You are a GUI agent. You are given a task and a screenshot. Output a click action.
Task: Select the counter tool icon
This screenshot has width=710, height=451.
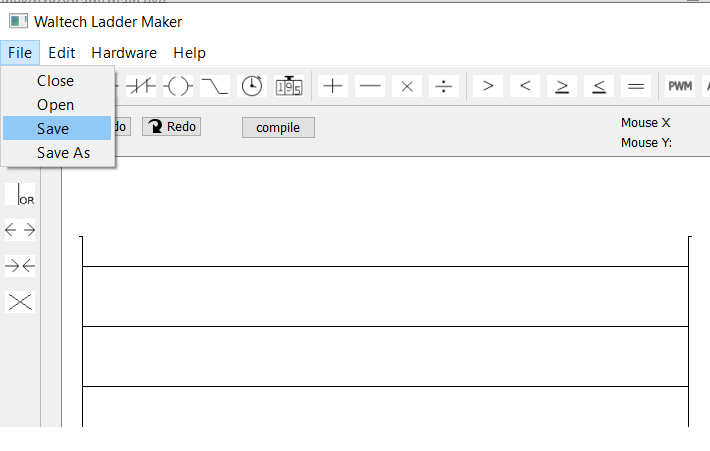tap(289, 86)
